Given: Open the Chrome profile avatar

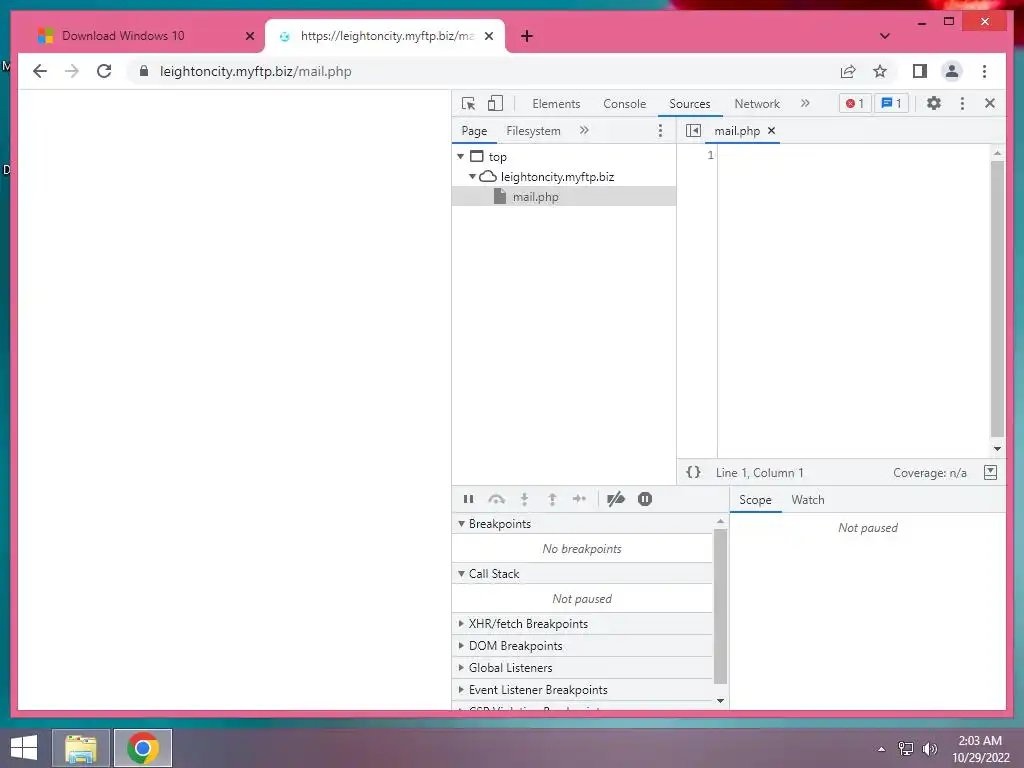Looking at the screenshot, I should pos(952,71).
